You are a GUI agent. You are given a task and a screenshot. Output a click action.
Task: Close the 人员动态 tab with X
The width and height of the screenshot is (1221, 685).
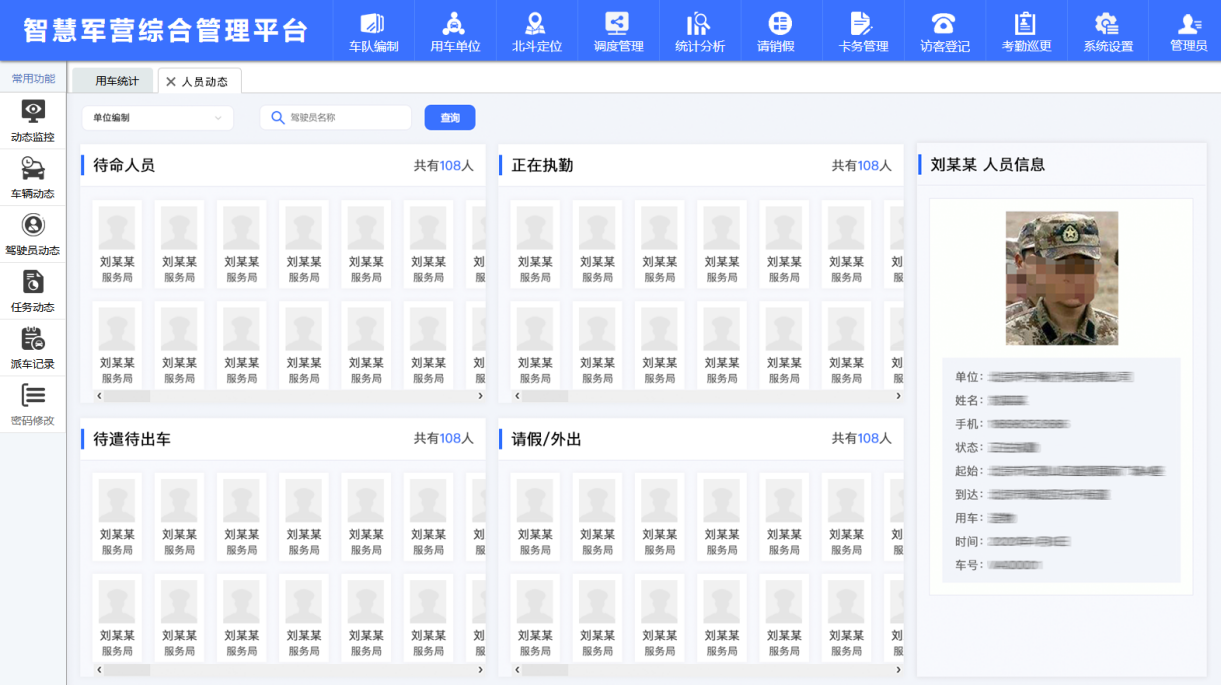[171, 82]
